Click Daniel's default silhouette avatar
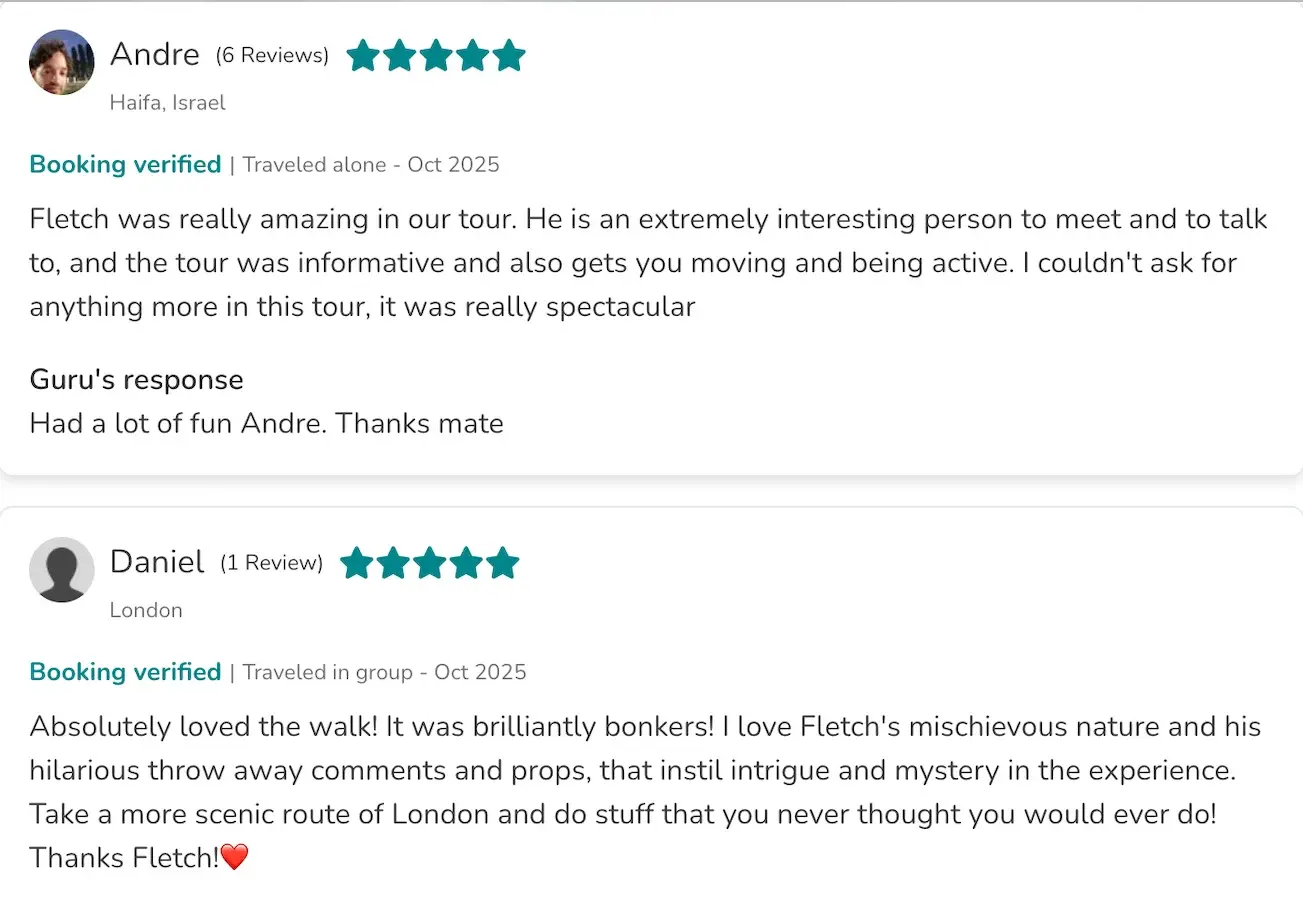The height and width of the screenshot is (913, 1303). point(62,570)
